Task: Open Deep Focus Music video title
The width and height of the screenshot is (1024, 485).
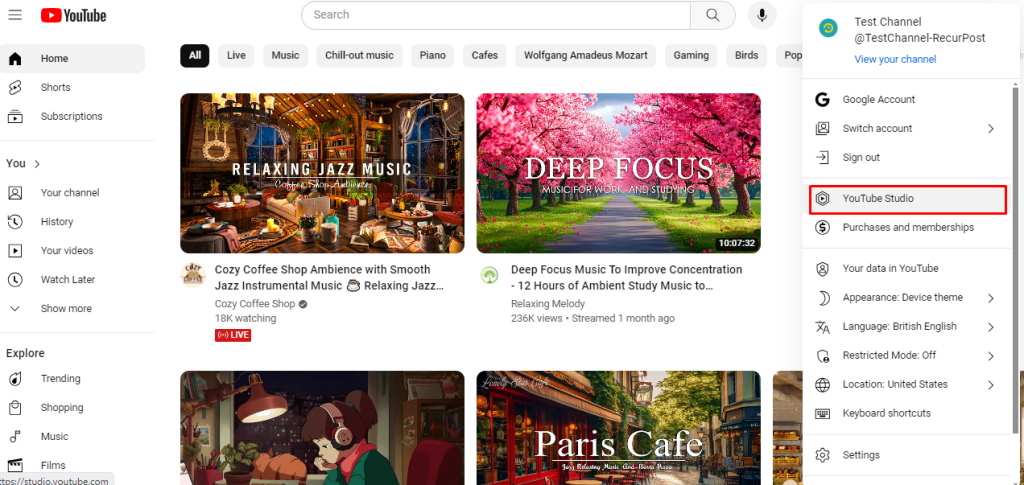Action: click(x=626, y=277)
